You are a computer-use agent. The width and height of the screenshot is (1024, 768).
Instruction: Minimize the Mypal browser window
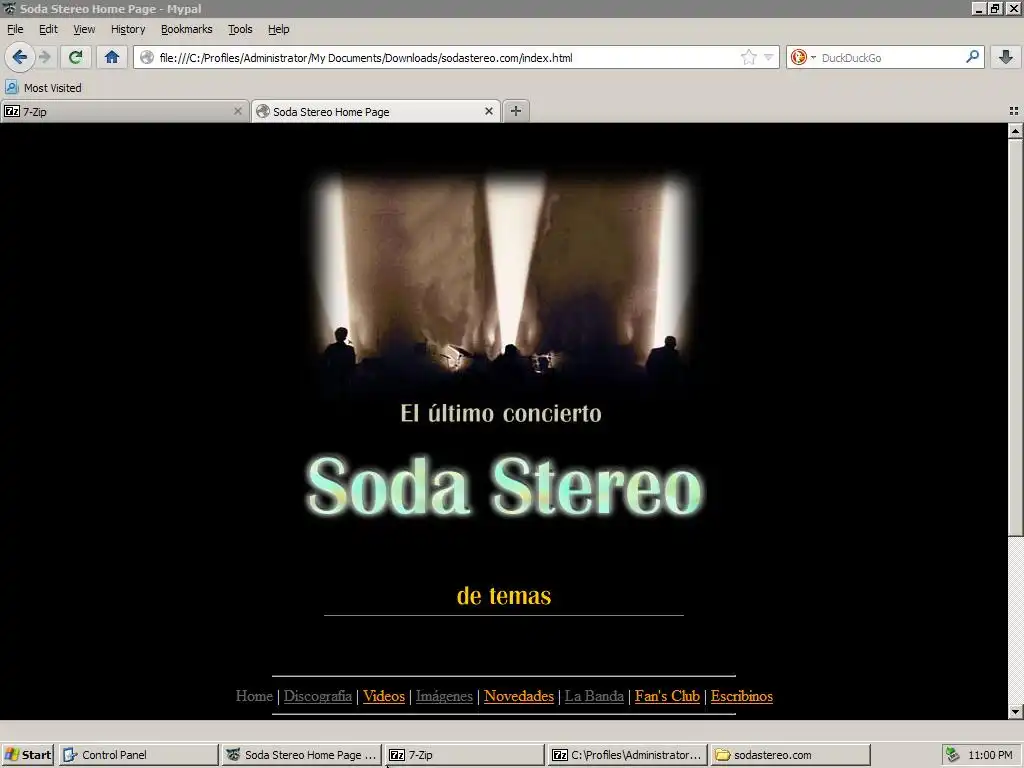[978, 8]
